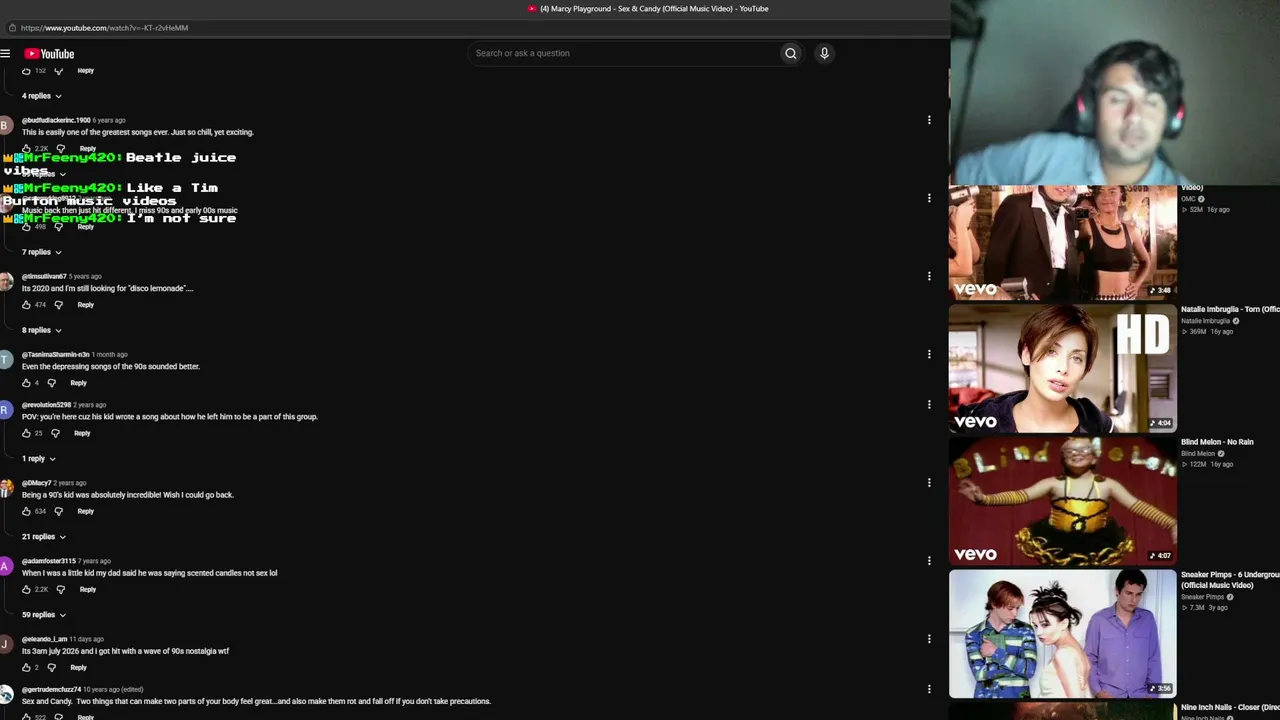Open options menu for @TasnimaSharmin-n3n's comment
Image resolution: width=1280 pixels, height=720 pixels.
click(929, 354)
